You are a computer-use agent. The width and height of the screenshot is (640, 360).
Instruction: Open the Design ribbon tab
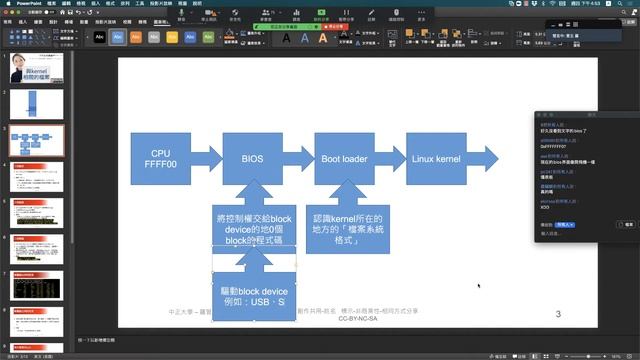[53, 22]
